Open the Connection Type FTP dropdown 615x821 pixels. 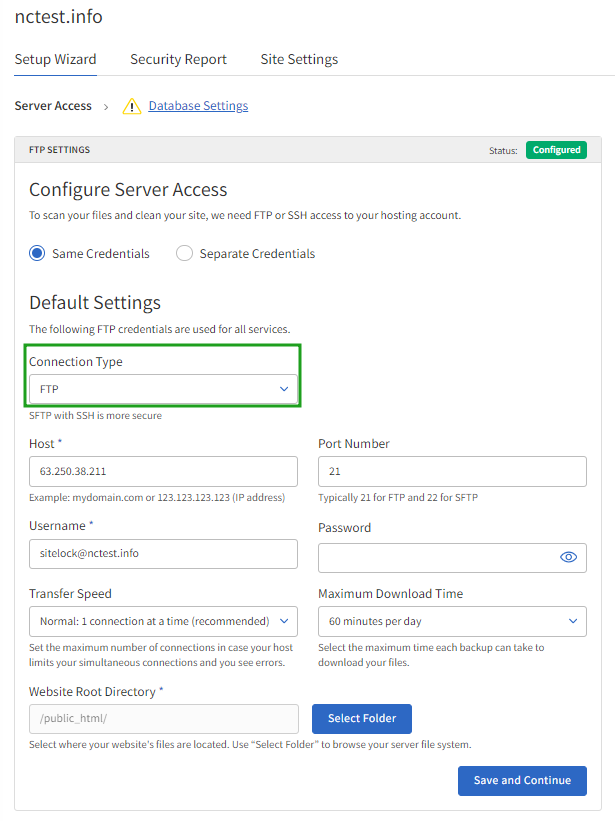coord(163,389)
